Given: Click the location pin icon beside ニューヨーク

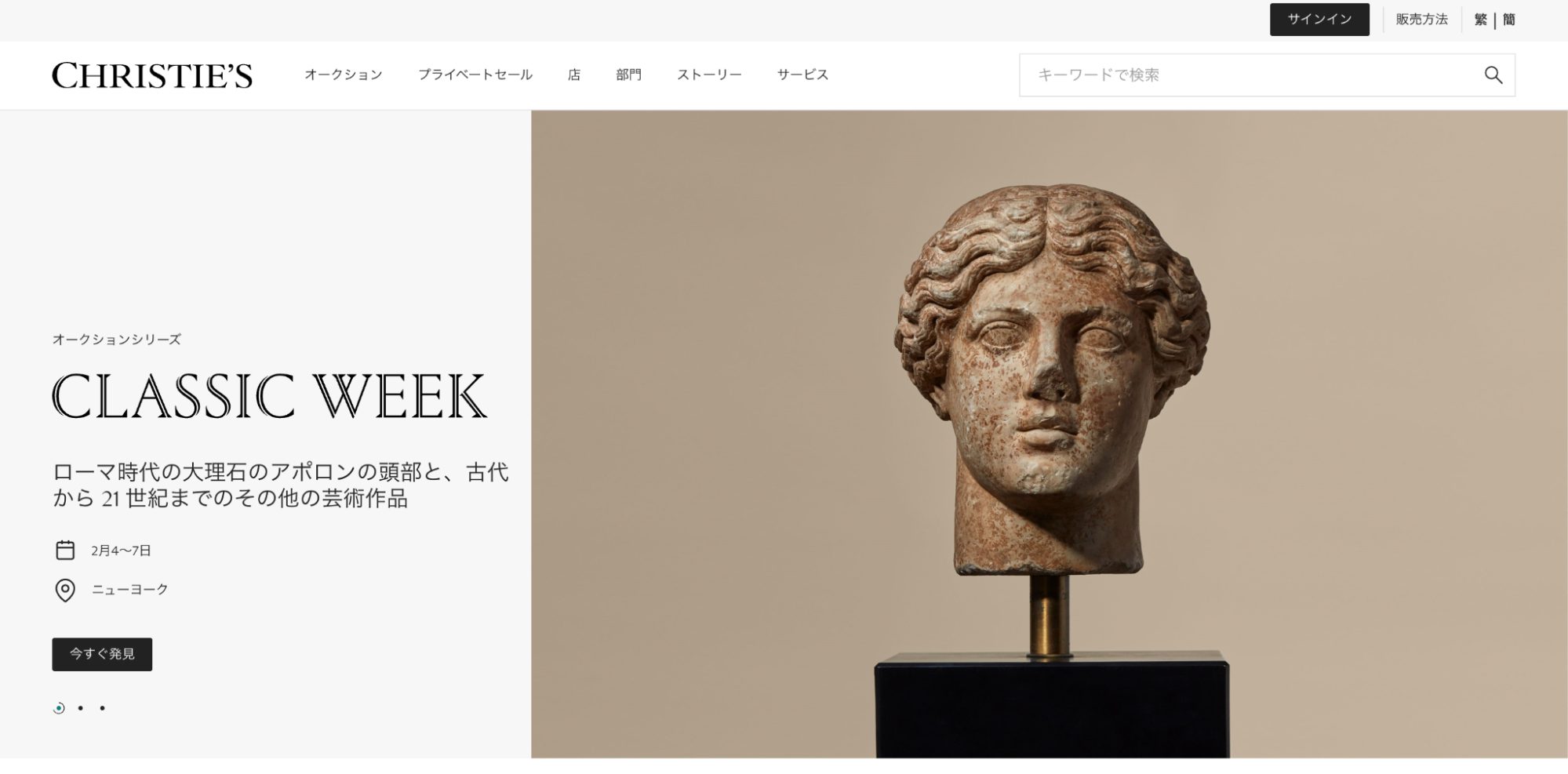Looking at the screenshot, I should (65, 590).
